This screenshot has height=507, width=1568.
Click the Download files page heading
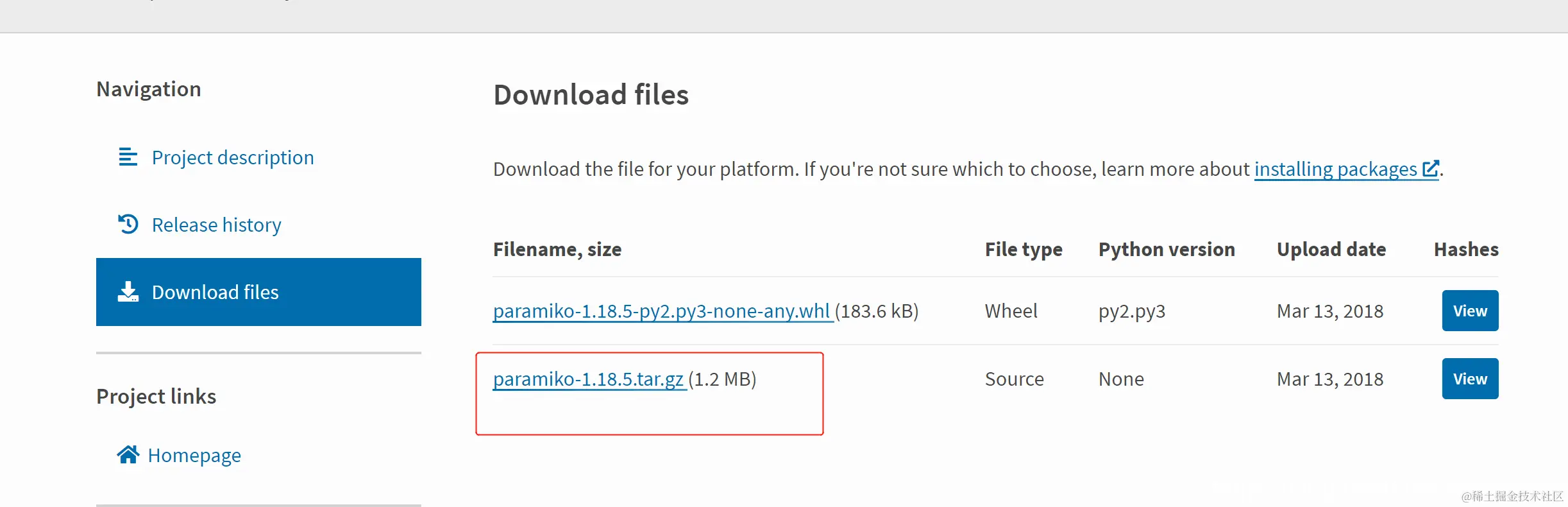click(x=590, y=95)
